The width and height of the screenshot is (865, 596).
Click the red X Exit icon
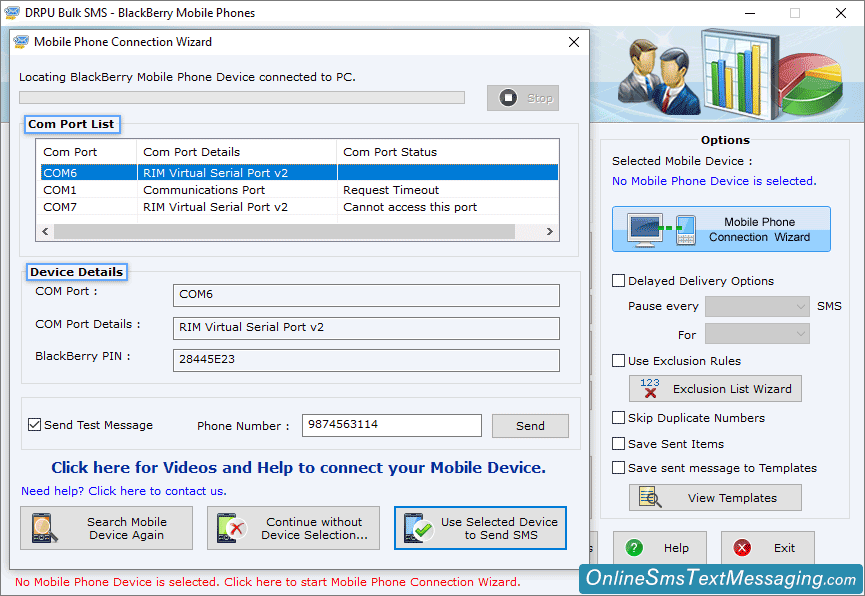coord(742,547)
